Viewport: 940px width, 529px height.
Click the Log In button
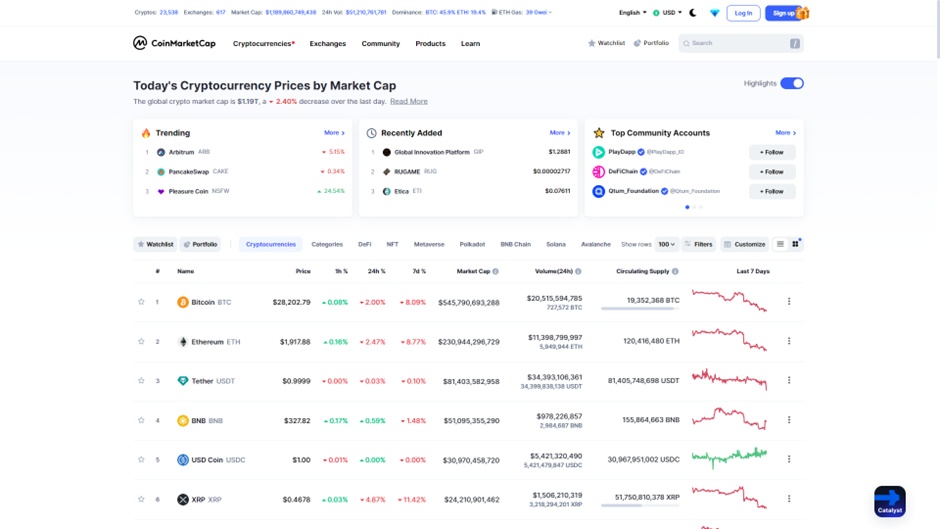click(x=743, y=13)
